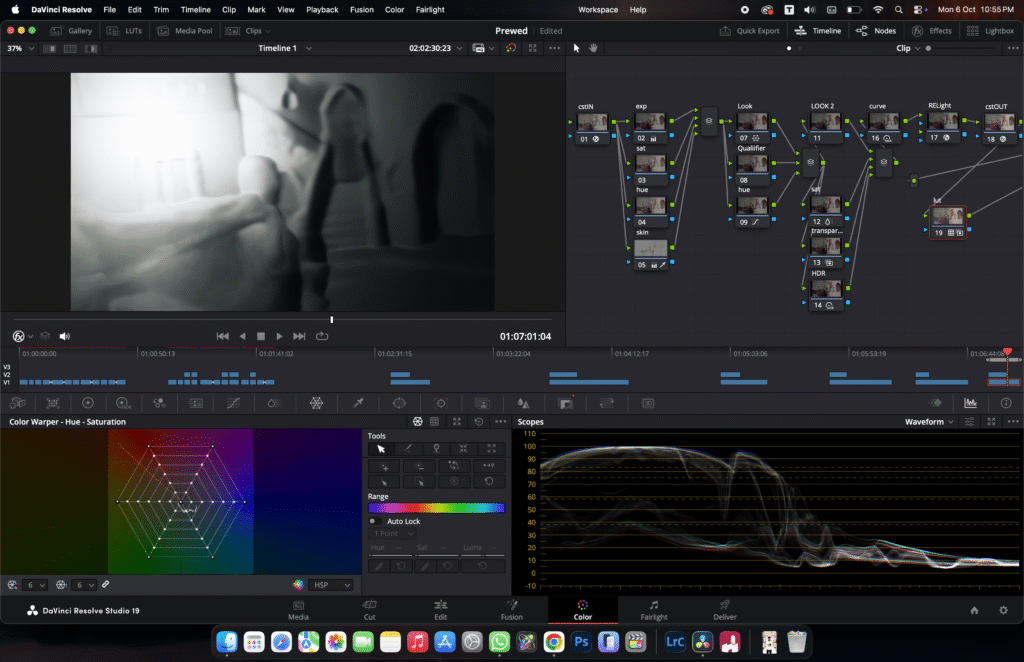Screen dimensions: 1024x662
Task: Open the Qualifier eyedropper palette
Action: 357,402
